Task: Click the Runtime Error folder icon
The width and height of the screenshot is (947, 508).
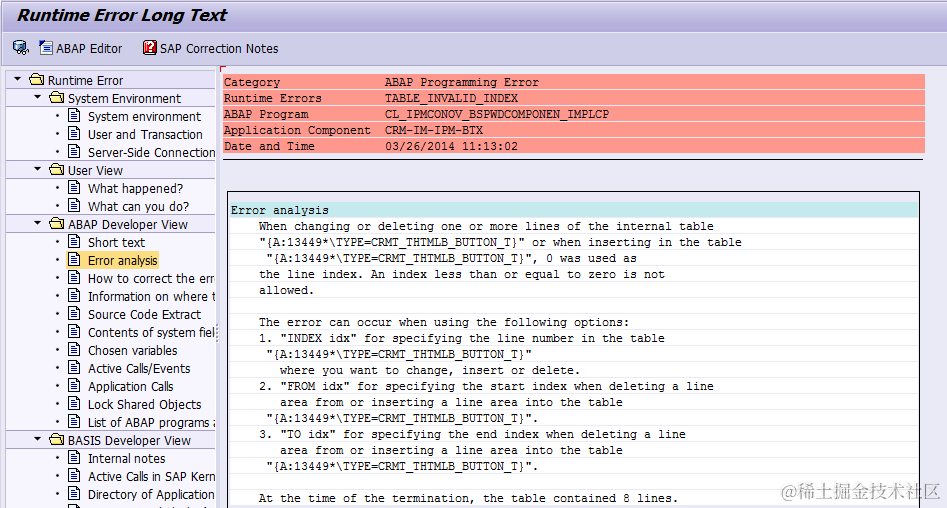Action: pos(37,80)
